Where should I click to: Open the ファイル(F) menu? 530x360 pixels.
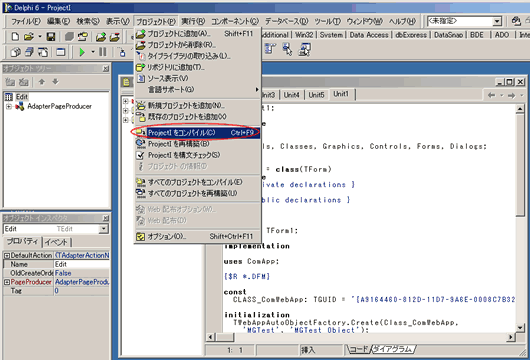coord(26,21)
